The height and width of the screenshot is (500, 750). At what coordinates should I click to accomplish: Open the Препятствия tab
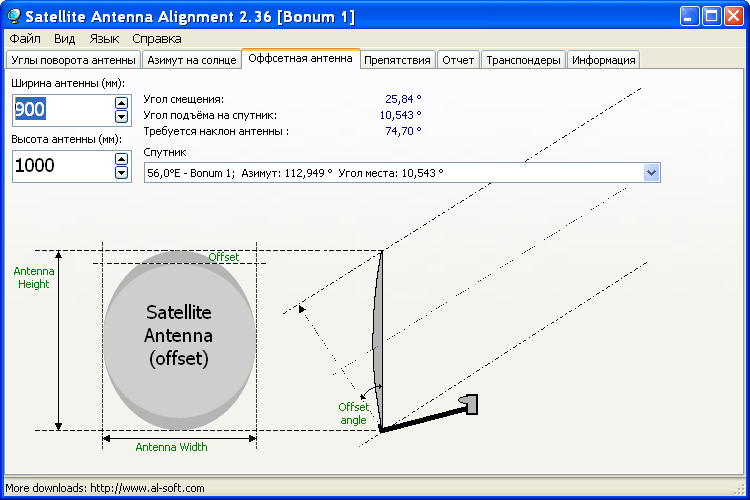pyautogui.click(x=398, y=60)
